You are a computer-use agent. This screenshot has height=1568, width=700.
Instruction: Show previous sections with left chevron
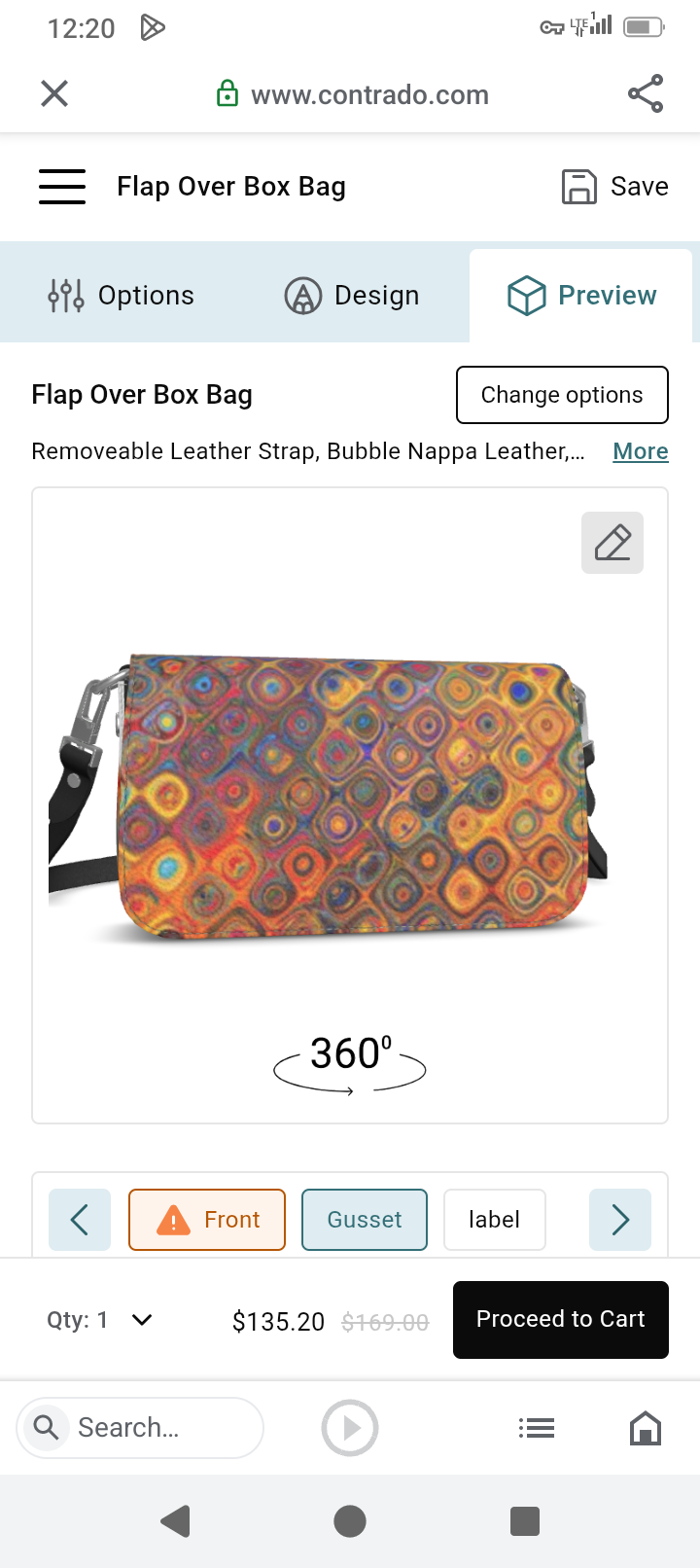(80, 1220)
